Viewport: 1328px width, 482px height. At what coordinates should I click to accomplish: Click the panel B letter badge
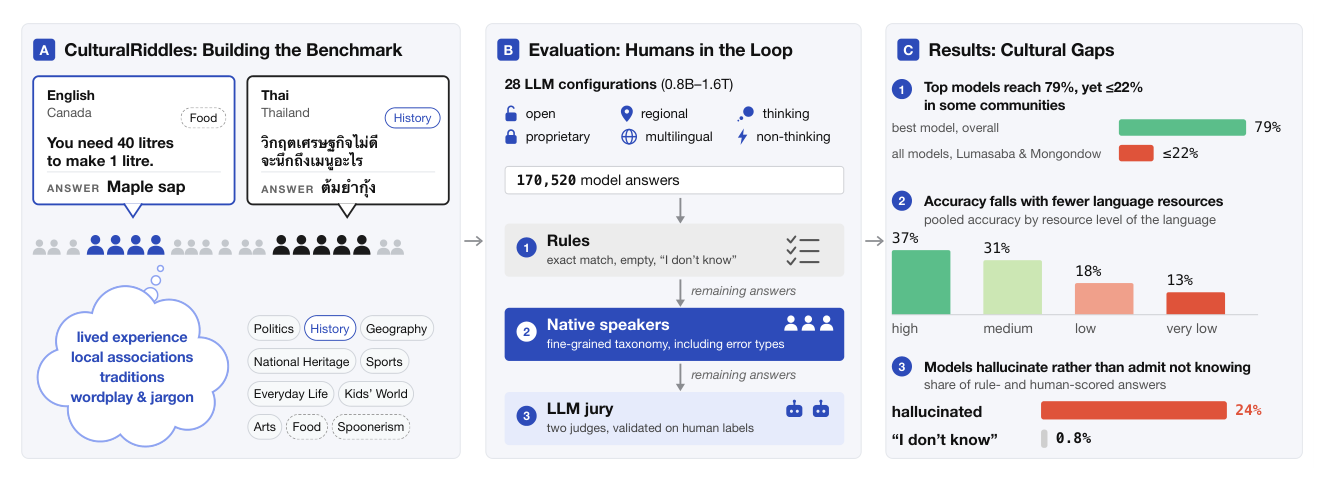tap(508, 49)
